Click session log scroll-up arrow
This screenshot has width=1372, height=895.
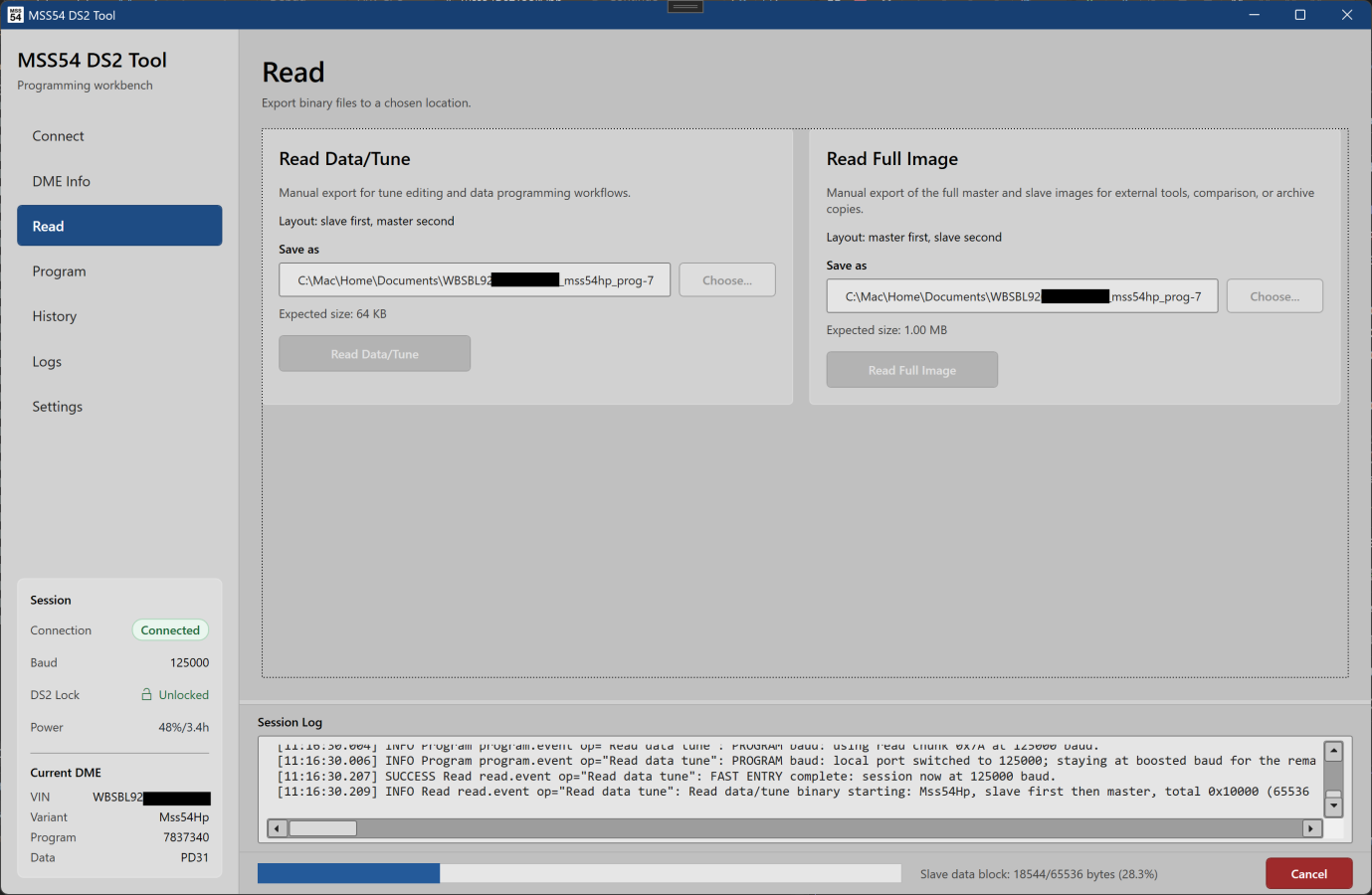coord(1333,752)
